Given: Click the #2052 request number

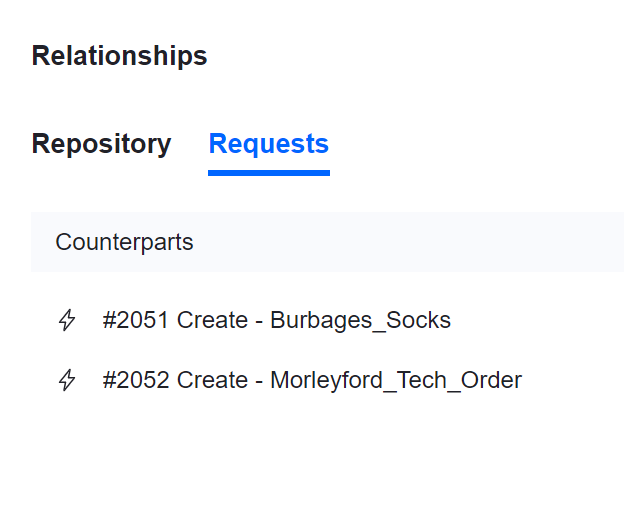Looking at the screenshot, I should click(136, 381).
